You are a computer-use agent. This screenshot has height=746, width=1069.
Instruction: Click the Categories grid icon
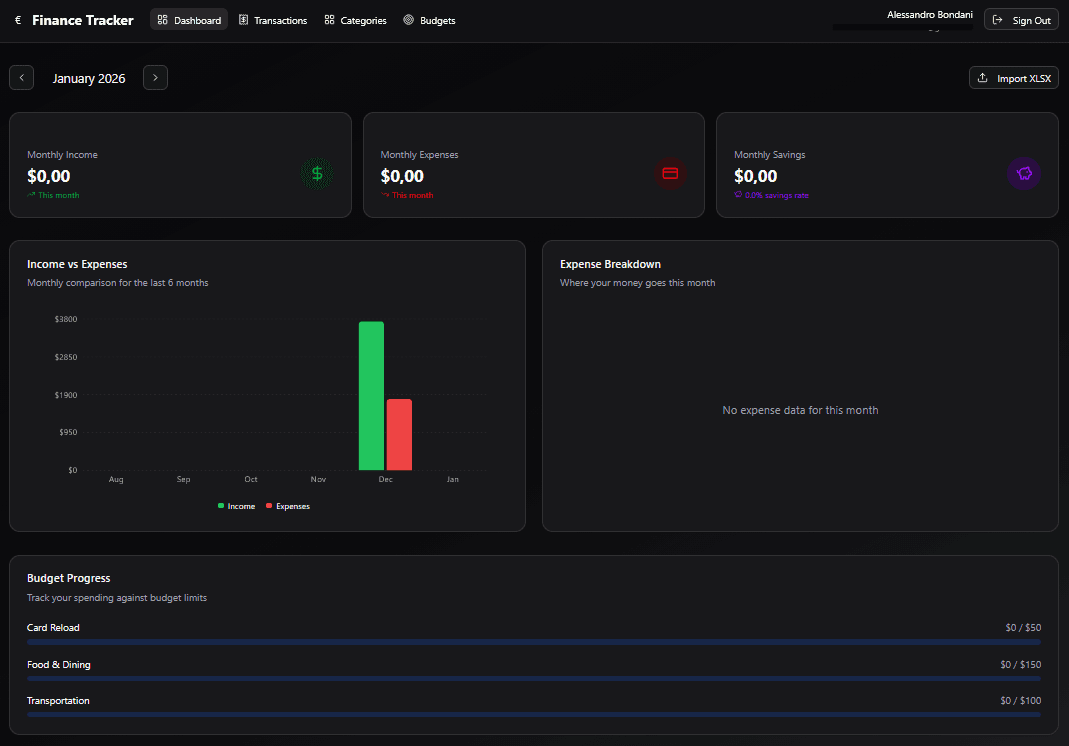(x=329, y=19)
